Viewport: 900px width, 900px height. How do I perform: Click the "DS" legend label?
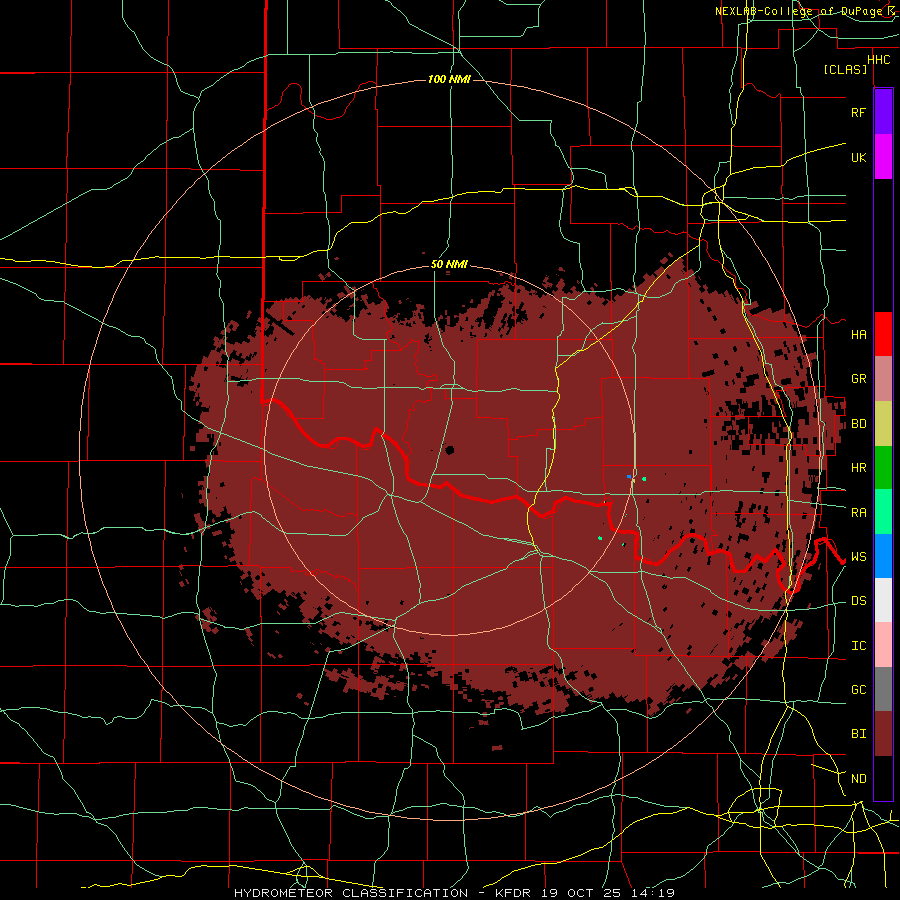click(858, 601)
